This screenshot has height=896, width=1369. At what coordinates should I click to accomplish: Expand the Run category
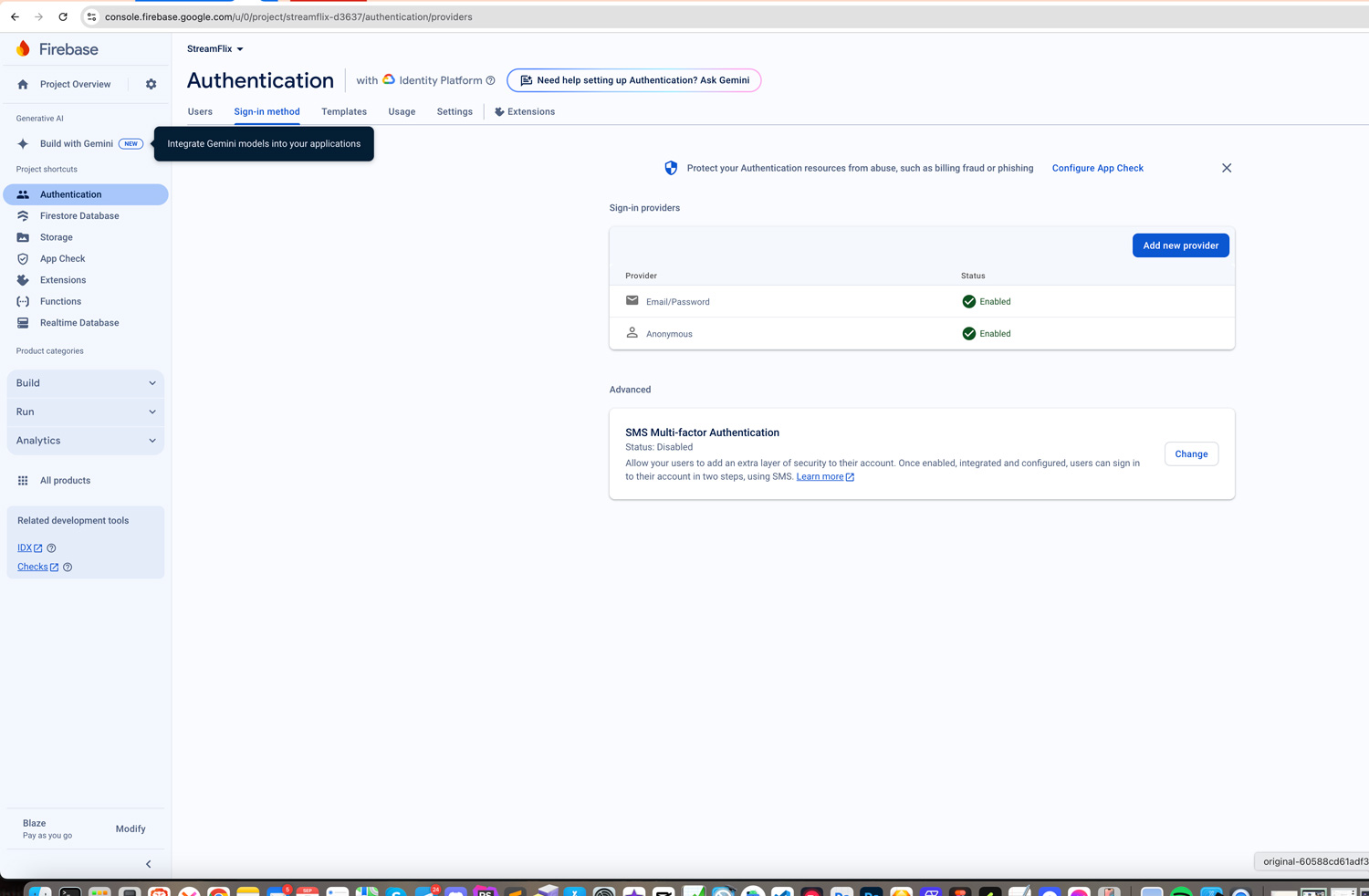tap(86, 412)
